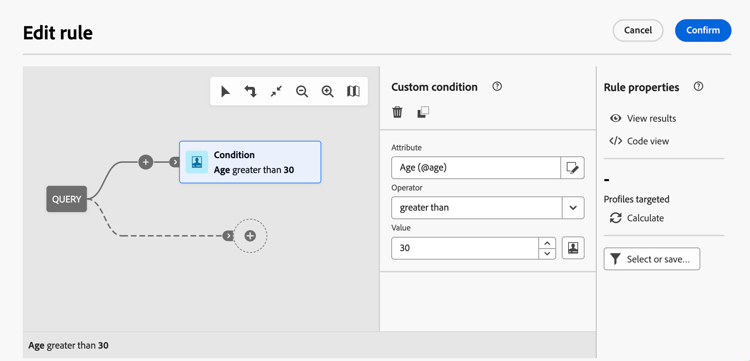
Task: Open Select or save filter button
Action: pyautogui.click(x=652, y=259)
